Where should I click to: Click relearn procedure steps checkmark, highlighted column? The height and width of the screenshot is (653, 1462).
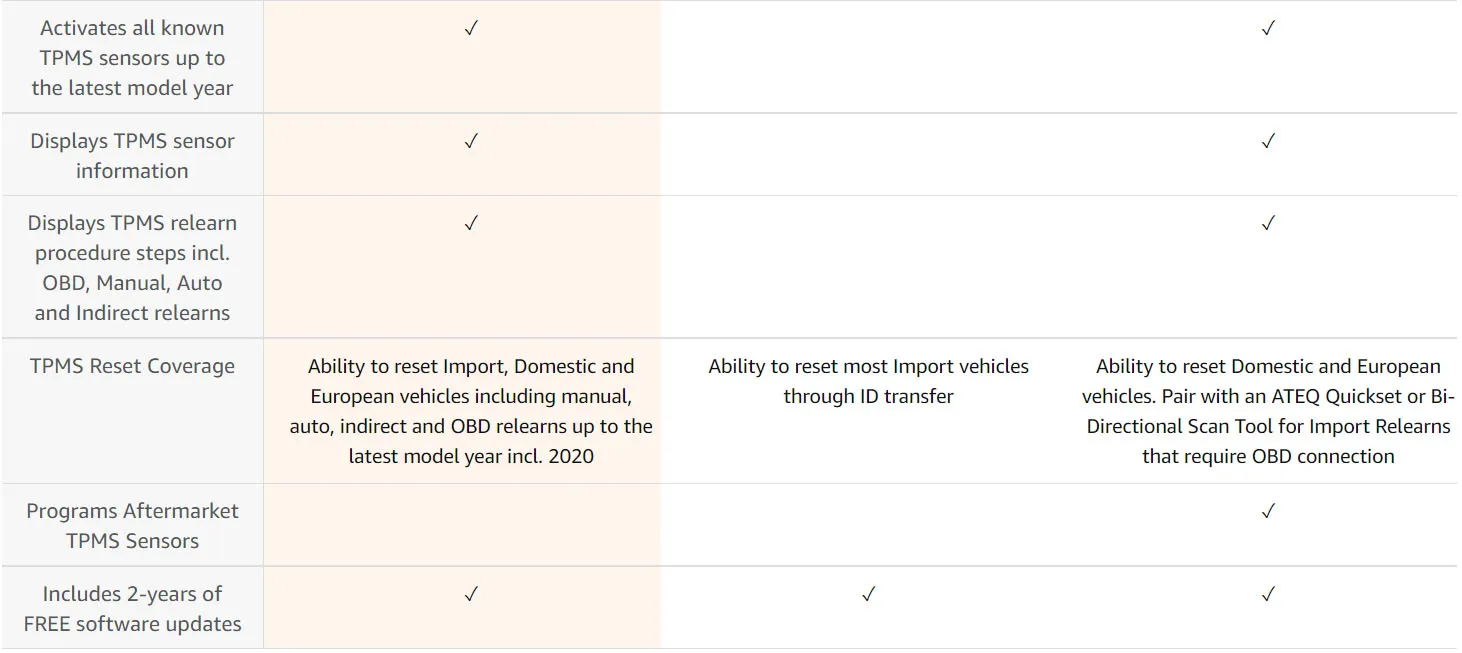coord(471,223)
